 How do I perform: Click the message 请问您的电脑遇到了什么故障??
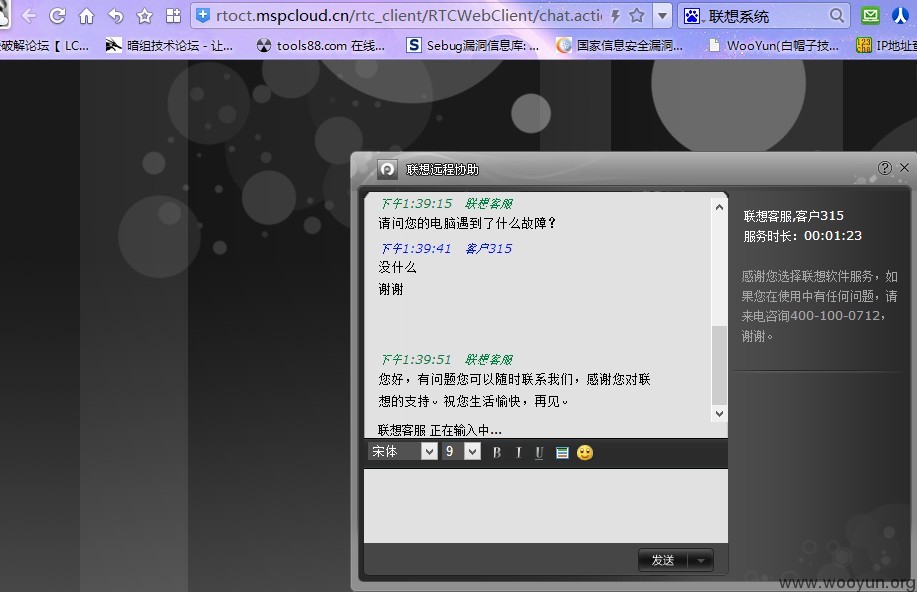click(467, 223)
